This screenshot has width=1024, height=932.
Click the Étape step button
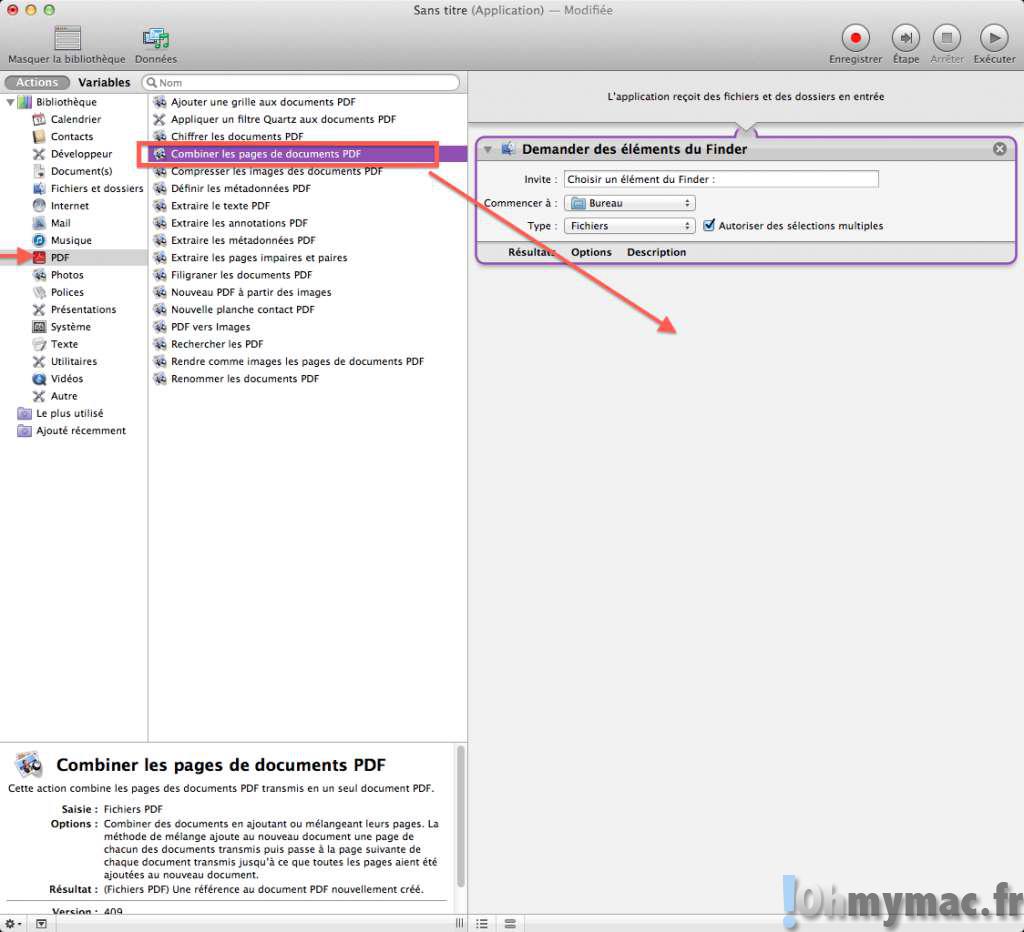pyautogui.click(x=905, y=38)
